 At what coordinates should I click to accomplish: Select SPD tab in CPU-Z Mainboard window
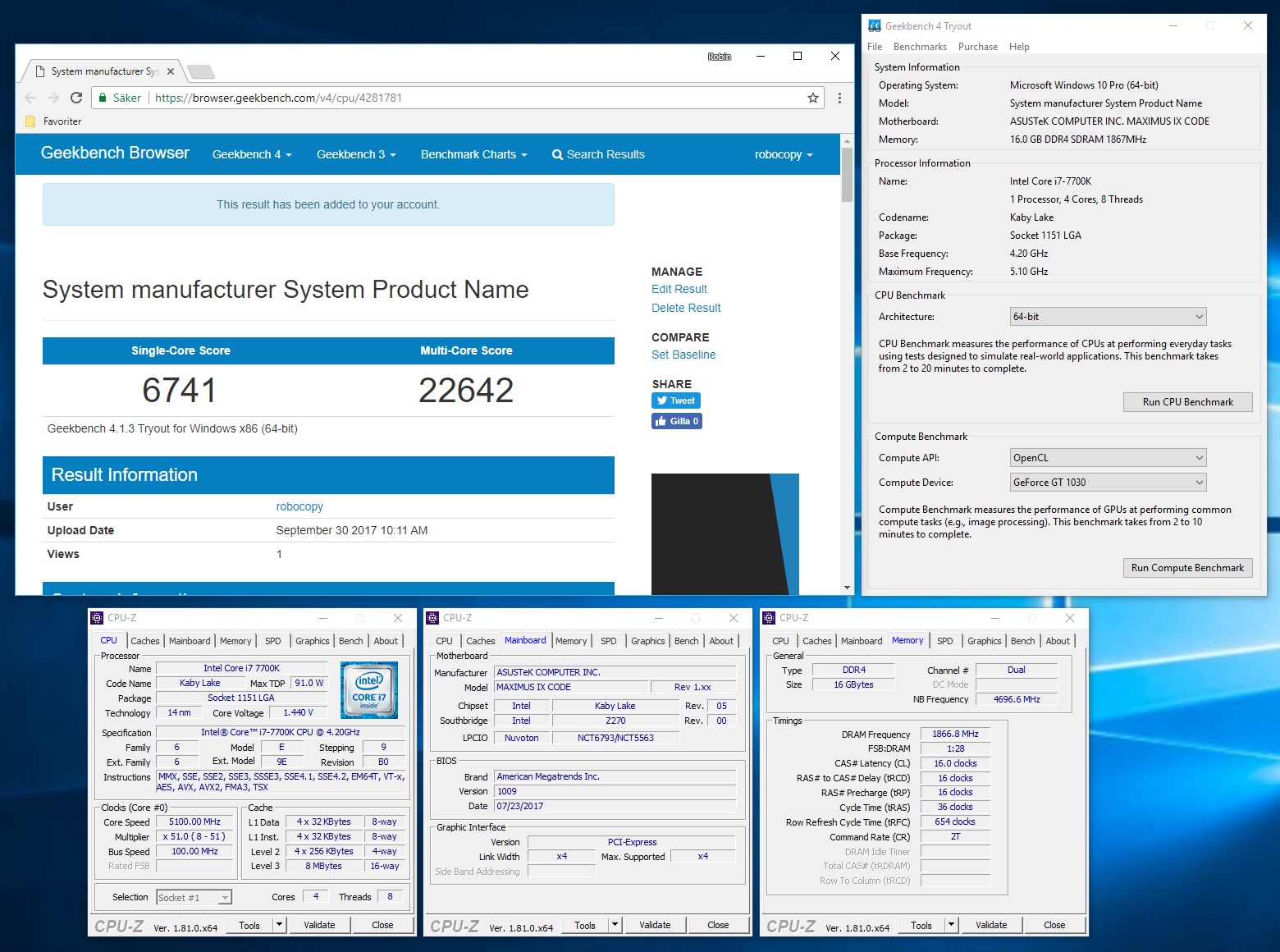609,641
